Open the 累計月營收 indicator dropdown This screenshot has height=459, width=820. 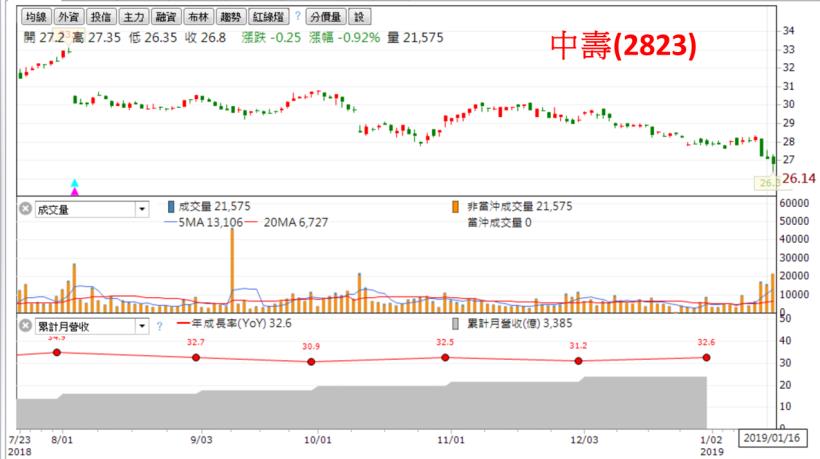point(142,327)
